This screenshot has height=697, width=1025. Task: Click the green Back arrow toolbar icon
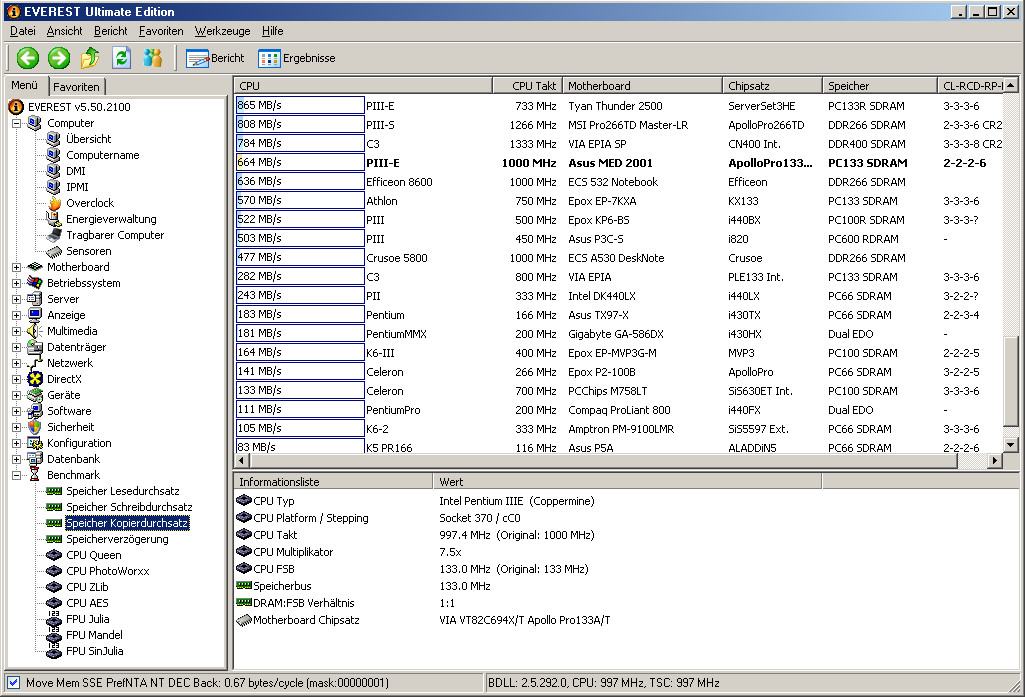27,58
